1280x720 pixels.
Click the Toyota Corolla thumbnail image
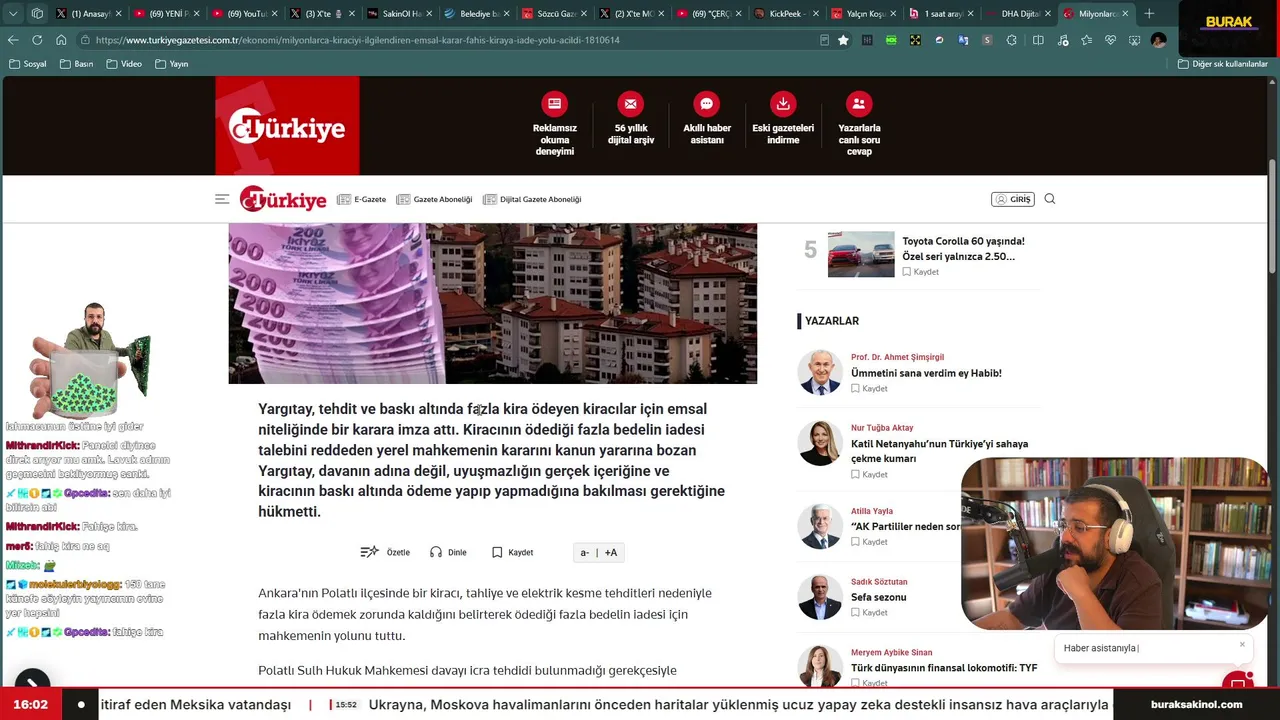[x=861, y=254]
